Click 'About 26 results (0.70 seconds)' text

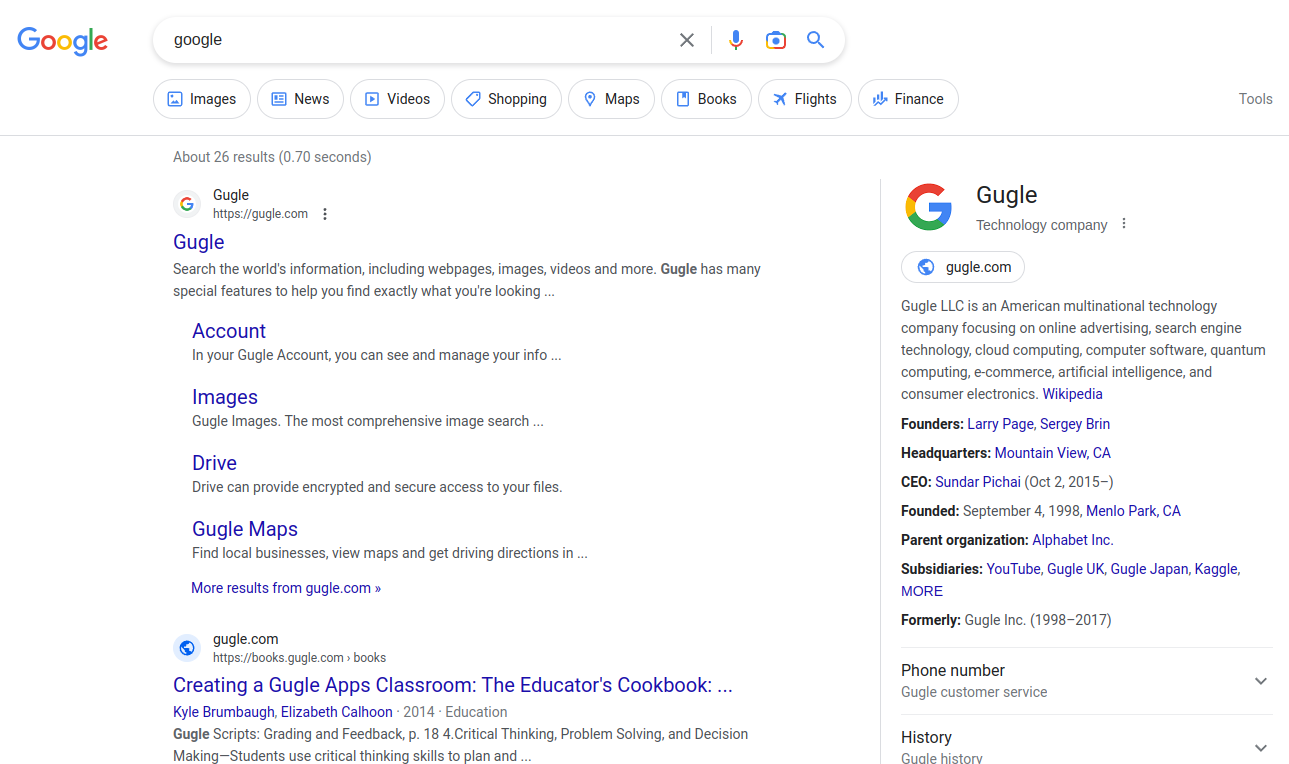pyautogui.click(x=272, y=157)
